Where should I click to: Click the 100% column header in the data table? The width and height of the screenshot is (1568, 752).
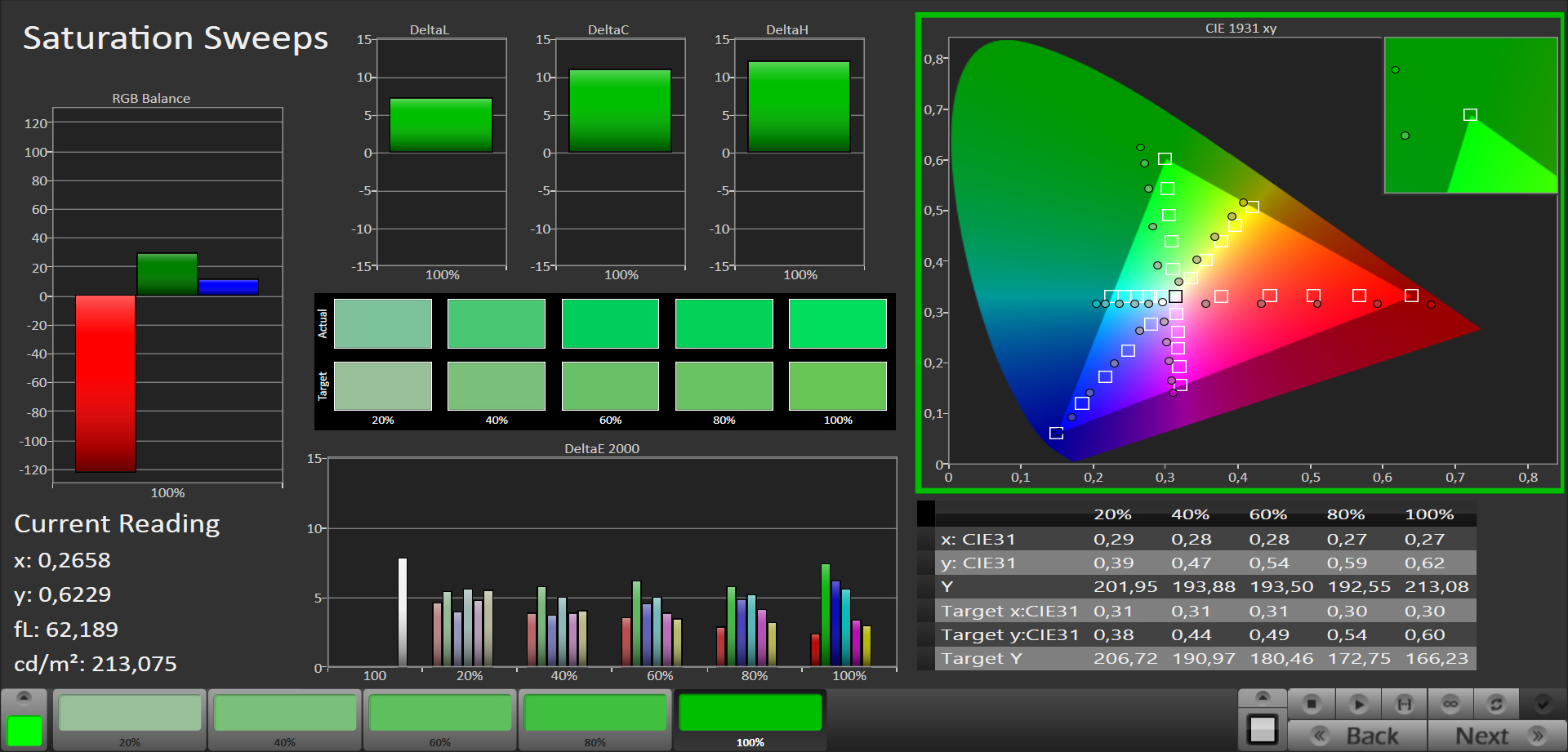pyautogui.click(x=1429, y=514)
